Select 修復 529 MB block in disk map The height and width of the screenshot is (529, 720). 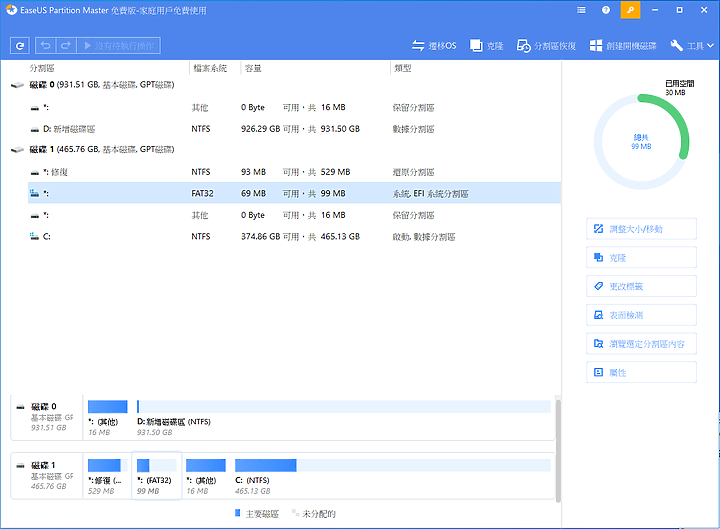(107, 476)
